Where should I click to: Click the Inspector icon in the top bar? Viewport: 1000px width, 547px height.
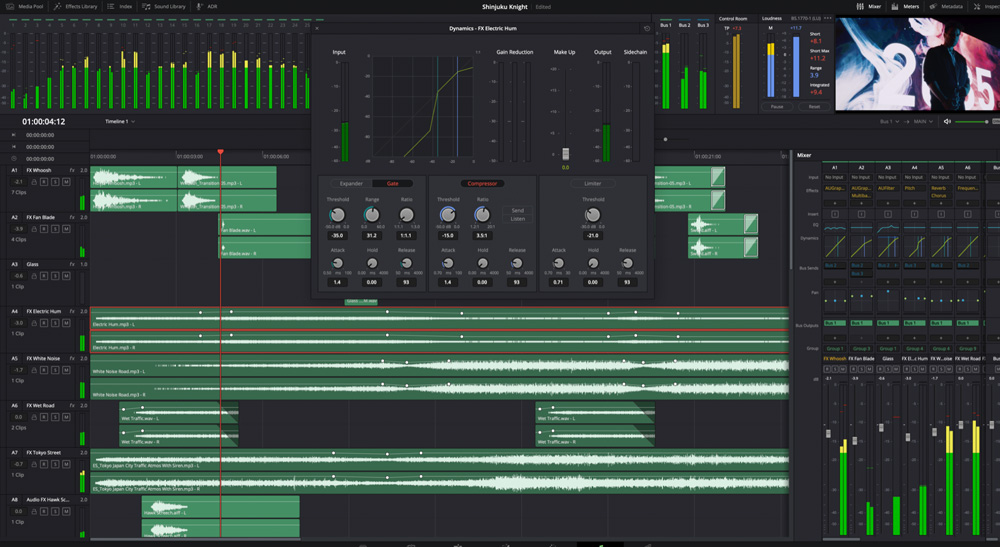click(976, 6)
